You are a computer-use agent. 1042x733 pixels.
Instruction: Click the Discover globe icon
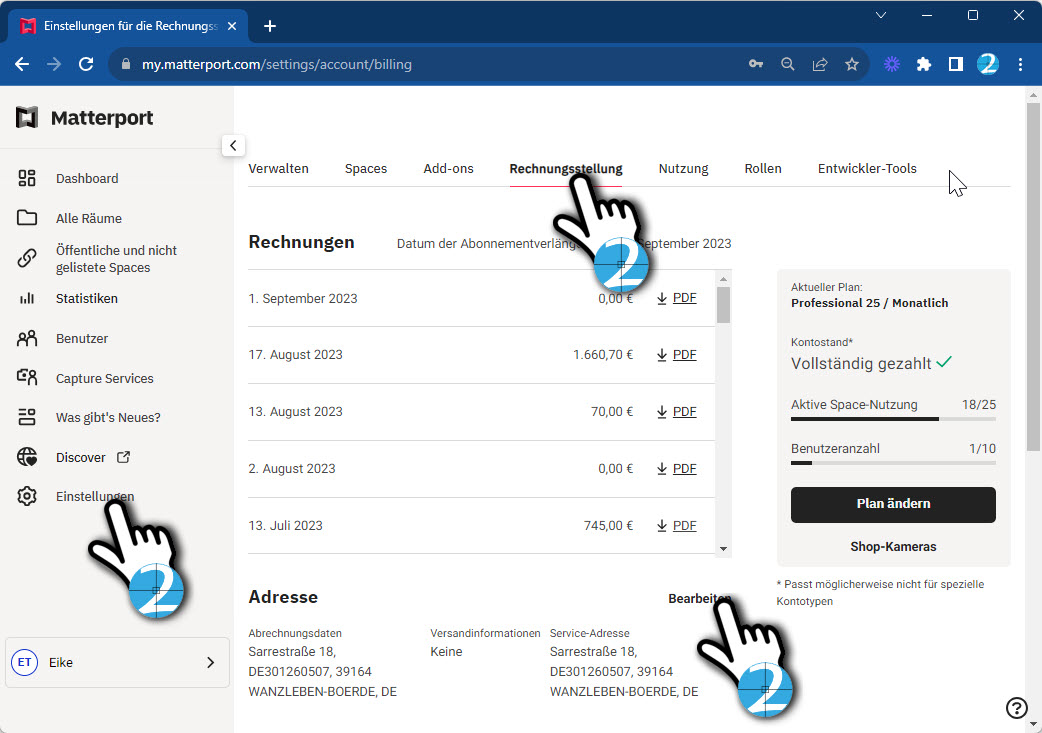click(x=27, y=457)
